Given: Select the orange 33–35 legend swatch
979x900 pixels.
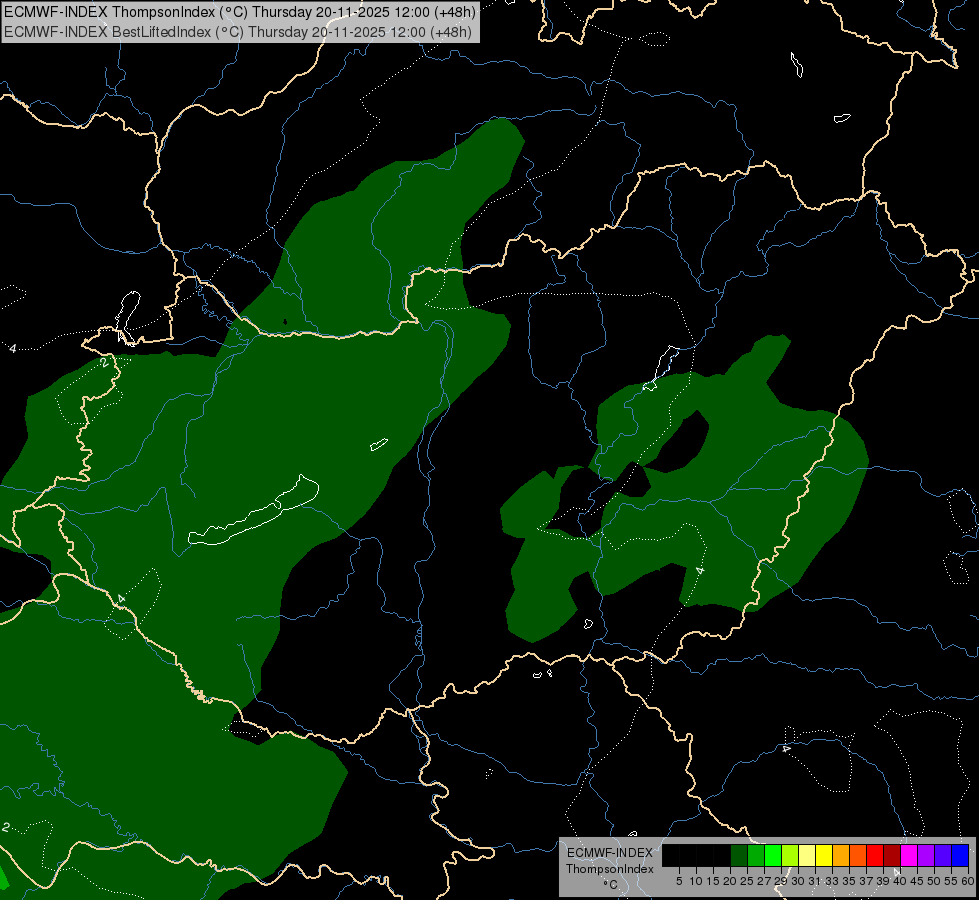Looking at the screenshot, I should (x=841, y=856).
